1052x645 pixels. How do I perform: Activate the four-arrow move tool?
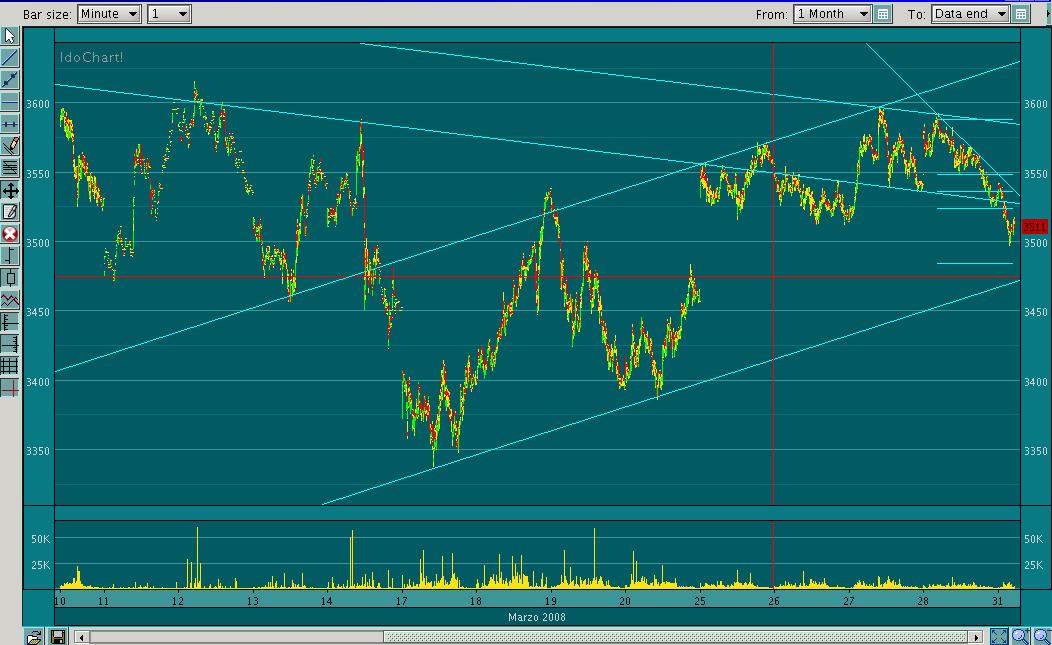10,191
